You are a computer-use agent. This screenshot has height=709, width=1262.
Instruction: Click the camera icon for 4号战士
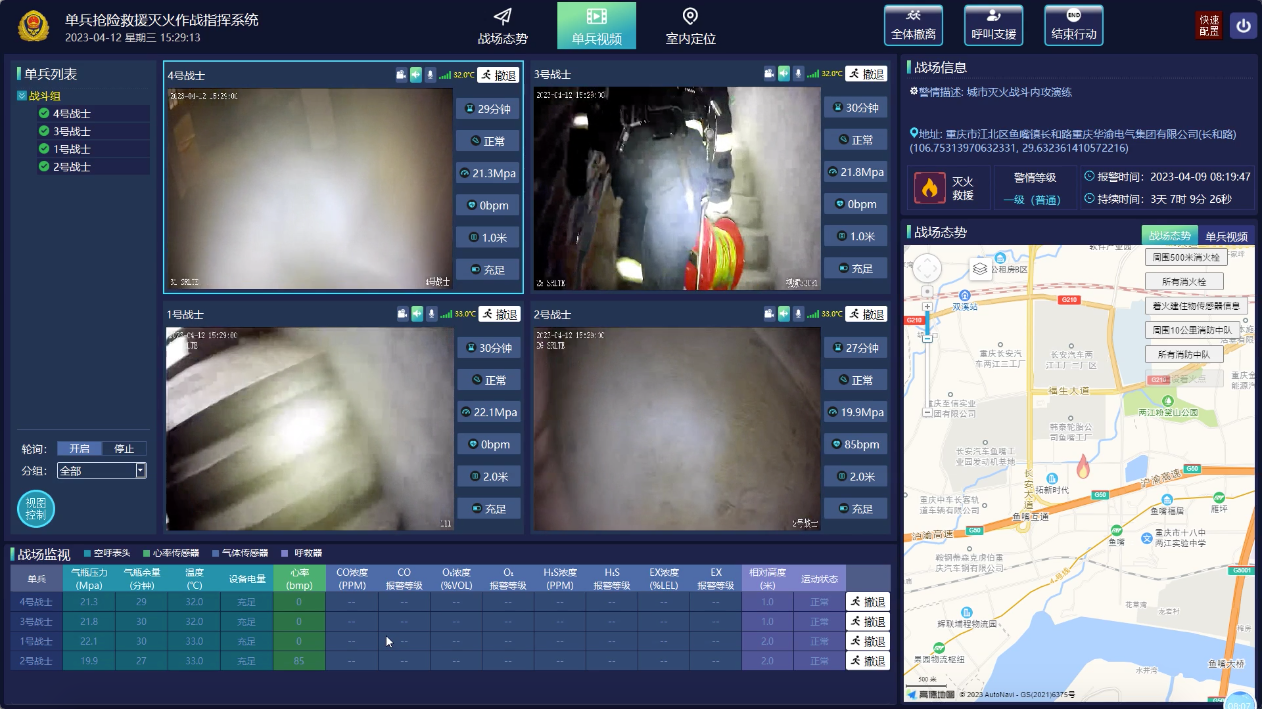point(401,74)
